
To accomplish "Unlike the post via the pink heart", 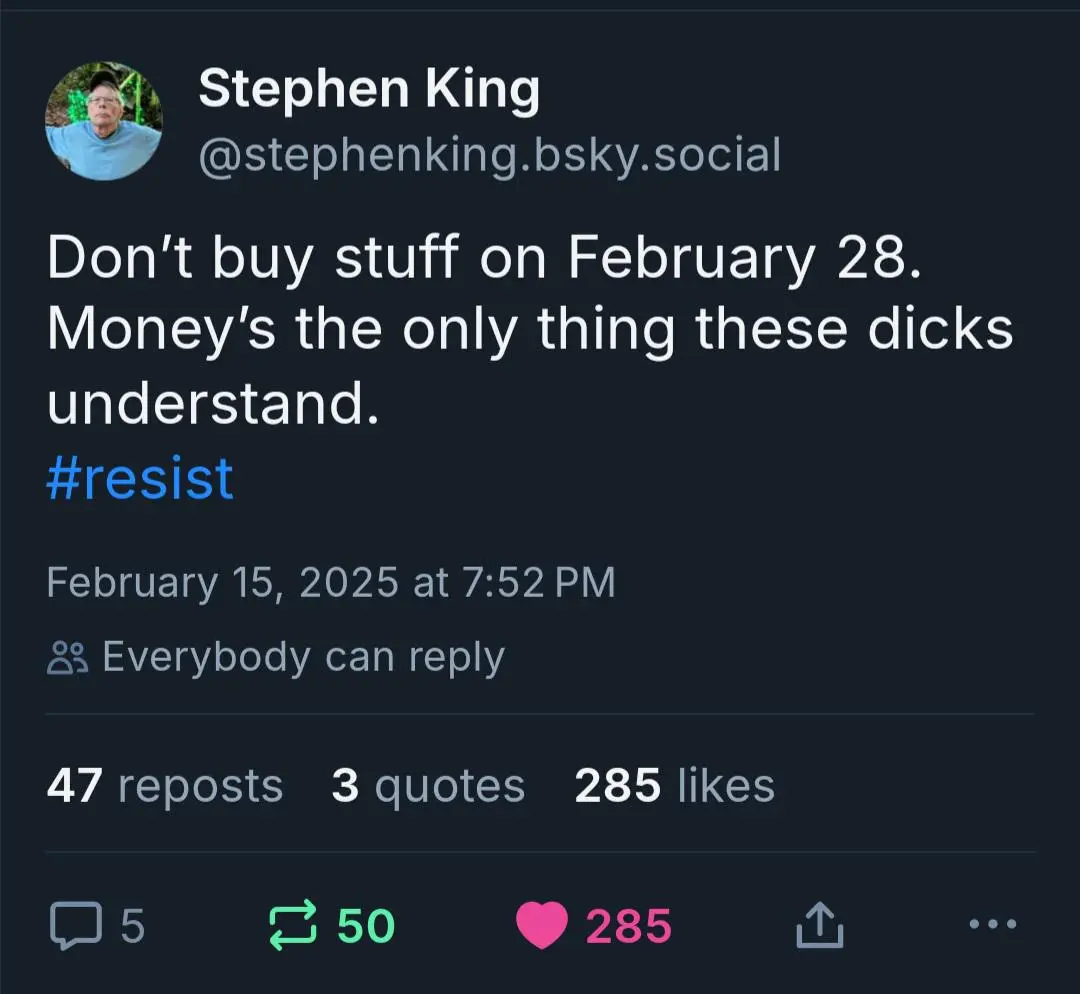I will click(x=542, y=925).
